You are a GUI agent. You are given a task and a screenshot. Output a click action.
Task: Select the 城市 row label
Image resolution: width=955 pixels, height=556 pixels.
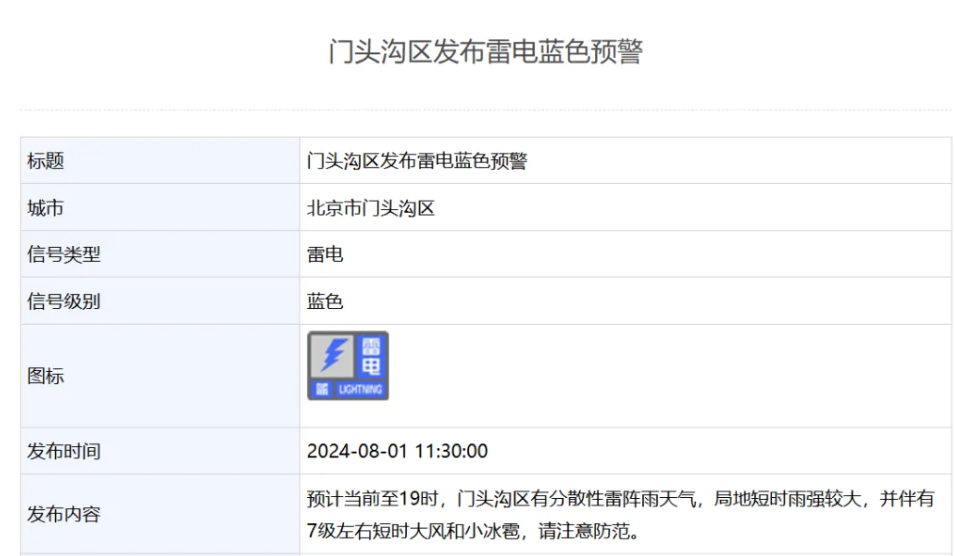pos(46,208)
